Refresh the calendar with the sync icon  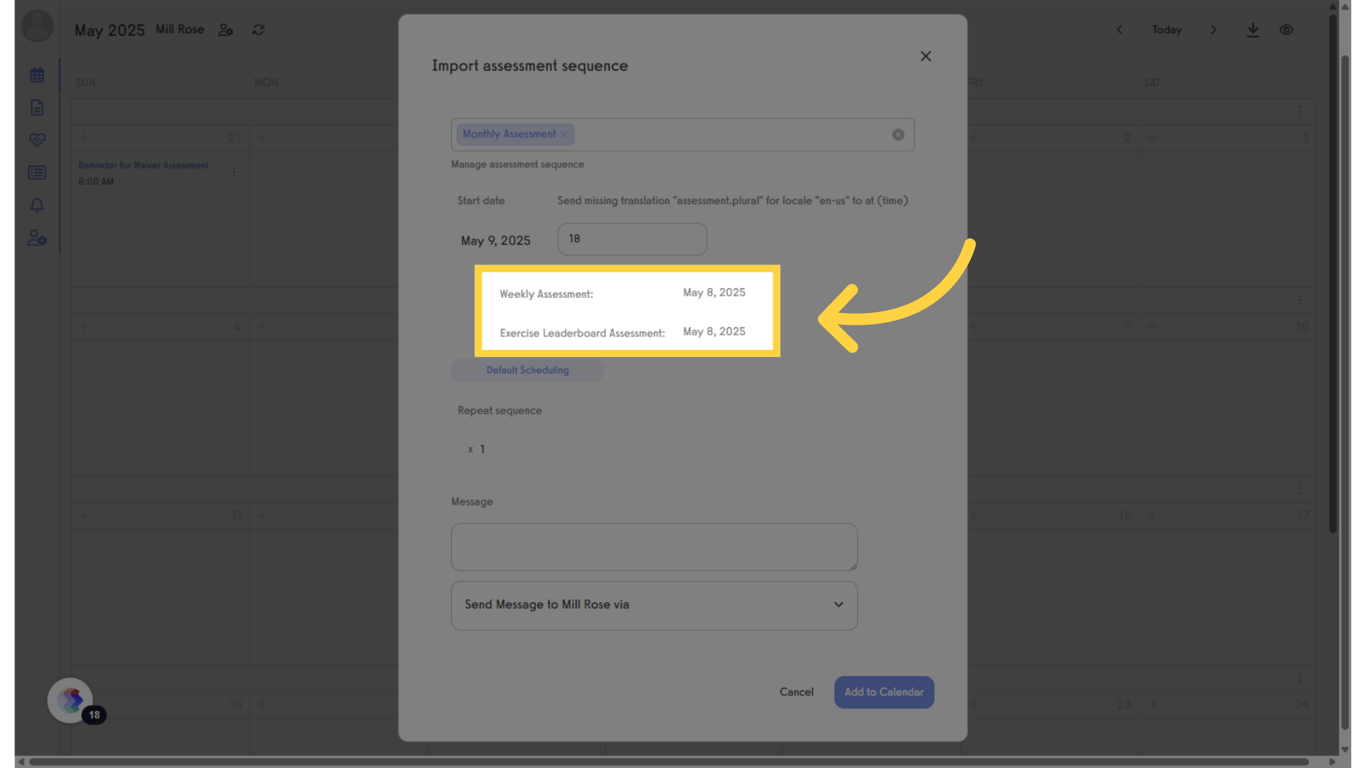pos(258,30)
